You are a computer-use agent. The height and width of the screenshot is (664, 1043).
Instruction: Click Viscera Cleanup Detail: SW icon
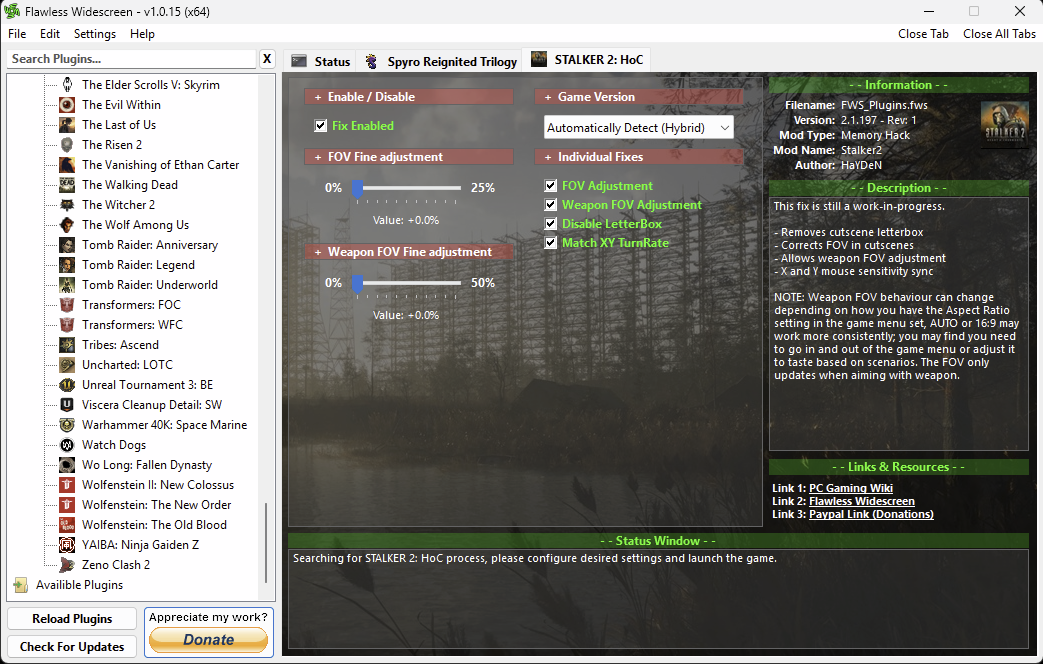coord(67,405)
